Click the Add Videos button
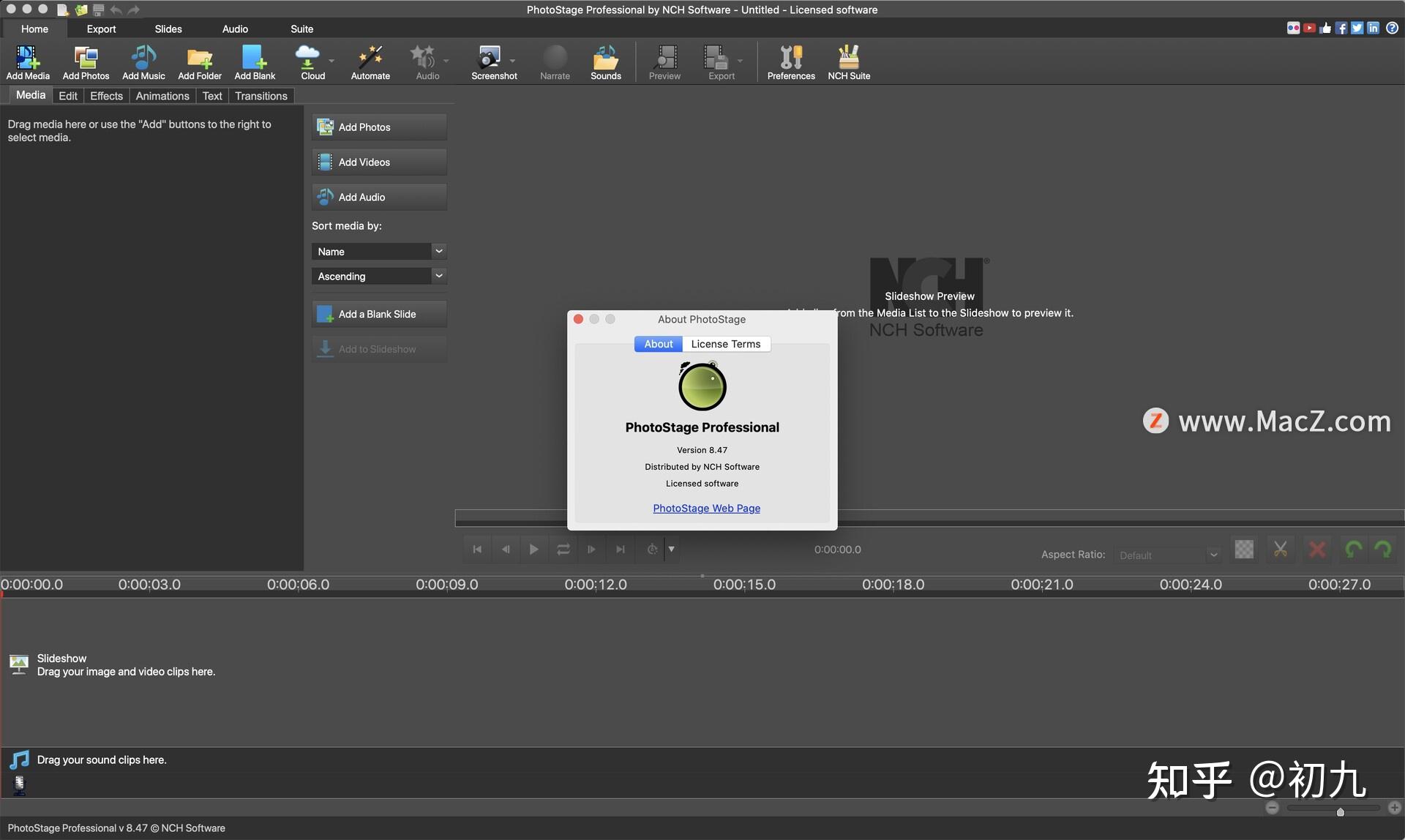1405x840 pixels. (x=379, y=162)
